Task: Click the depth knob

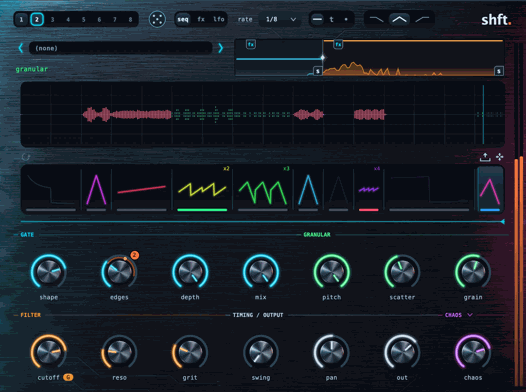Action: tap(190, 271)
